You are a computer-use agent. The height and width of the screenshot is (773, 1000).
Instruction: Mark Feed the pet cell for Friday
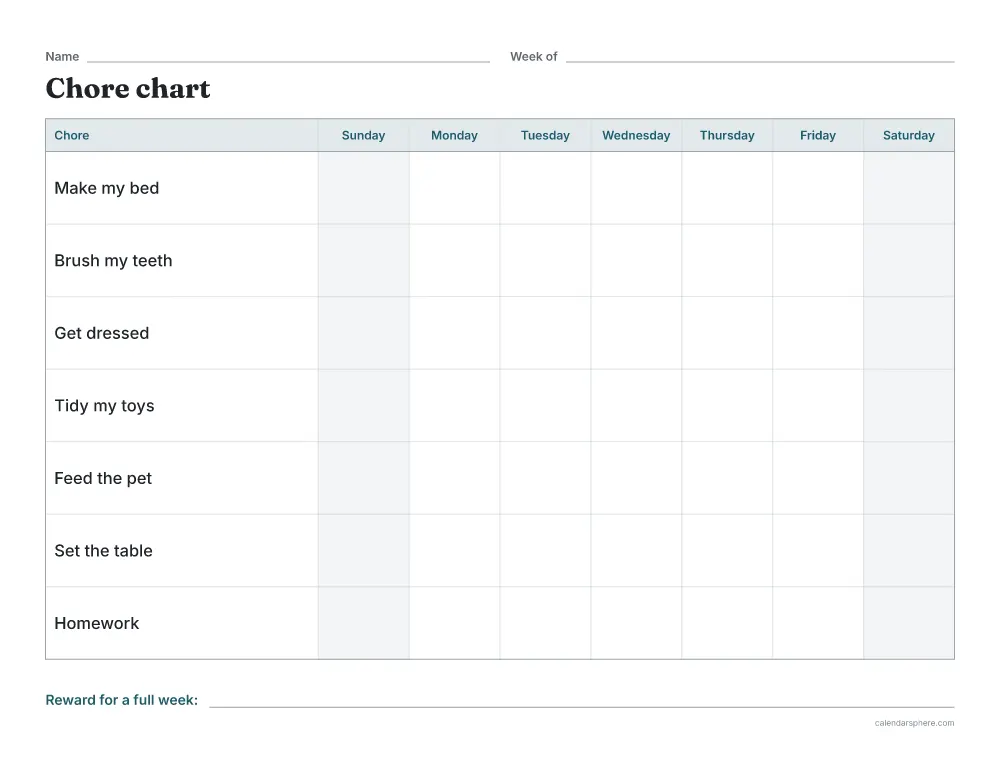pos(818,478)
